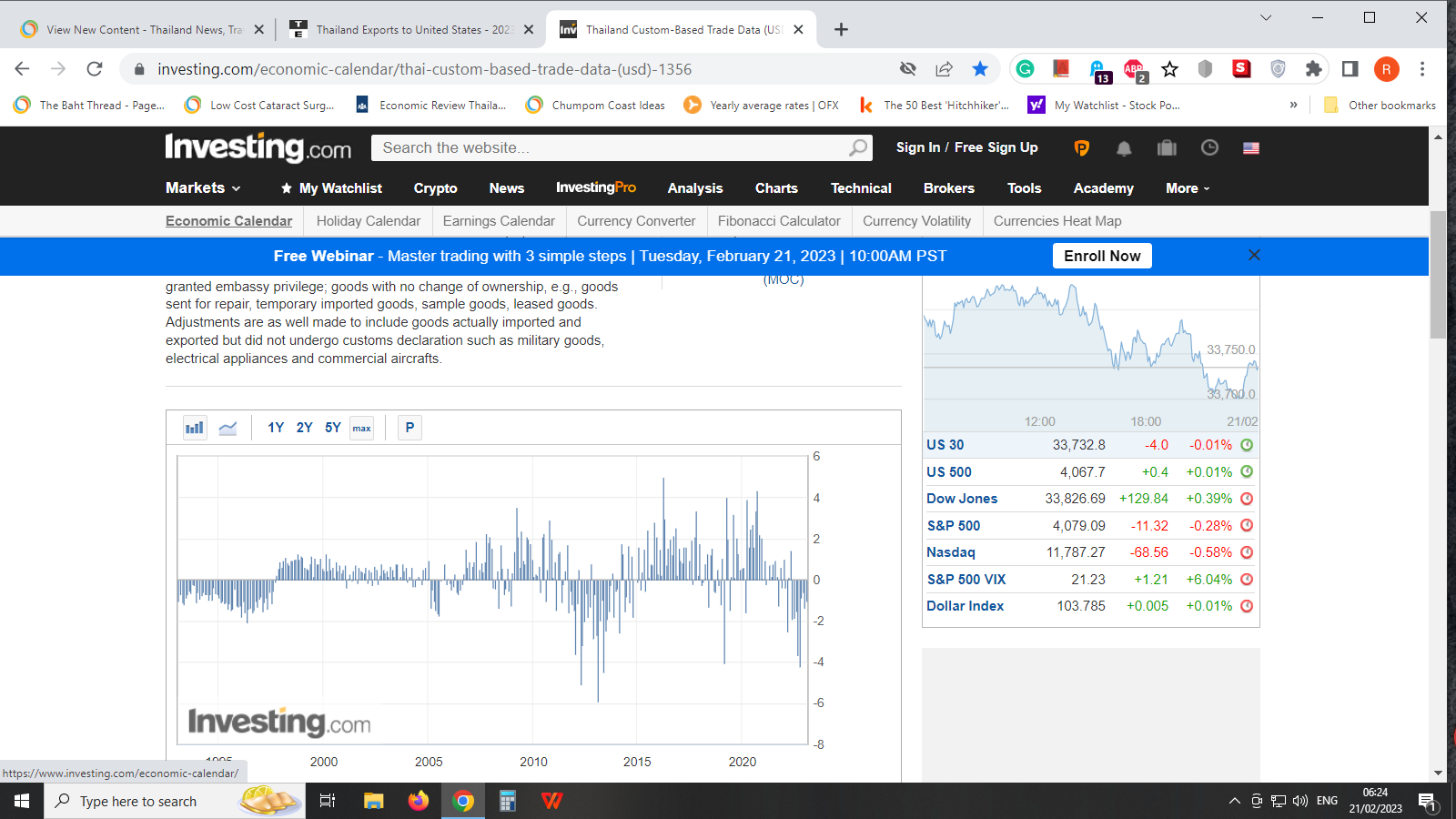Open the clock history icon in header
This screenshot has width=1456, height=819.
click(1209, 147)
